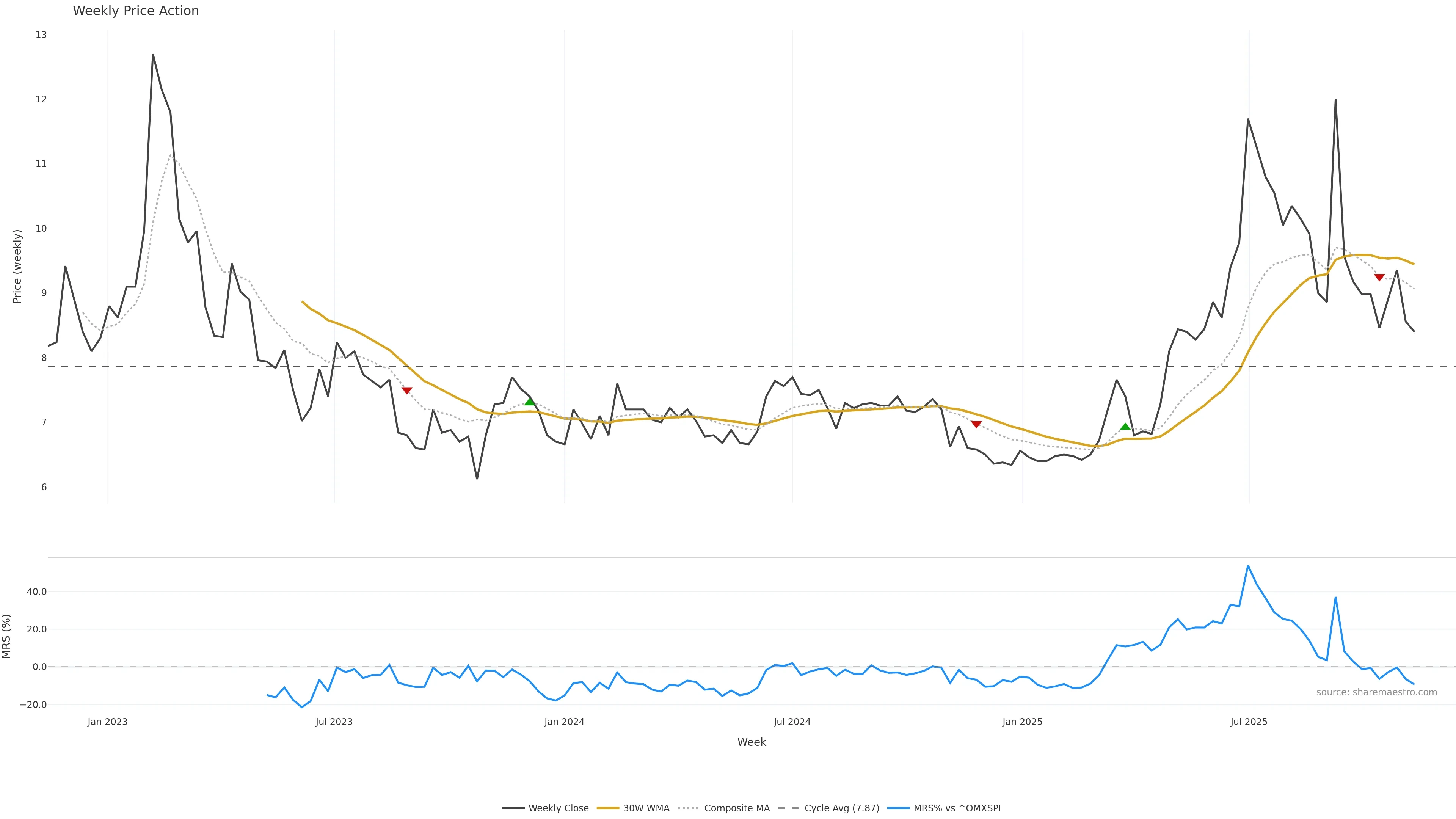The image size is (1456, 819).
Task: Click the Weekly Price Action chart title
Action: click(136, 11)
